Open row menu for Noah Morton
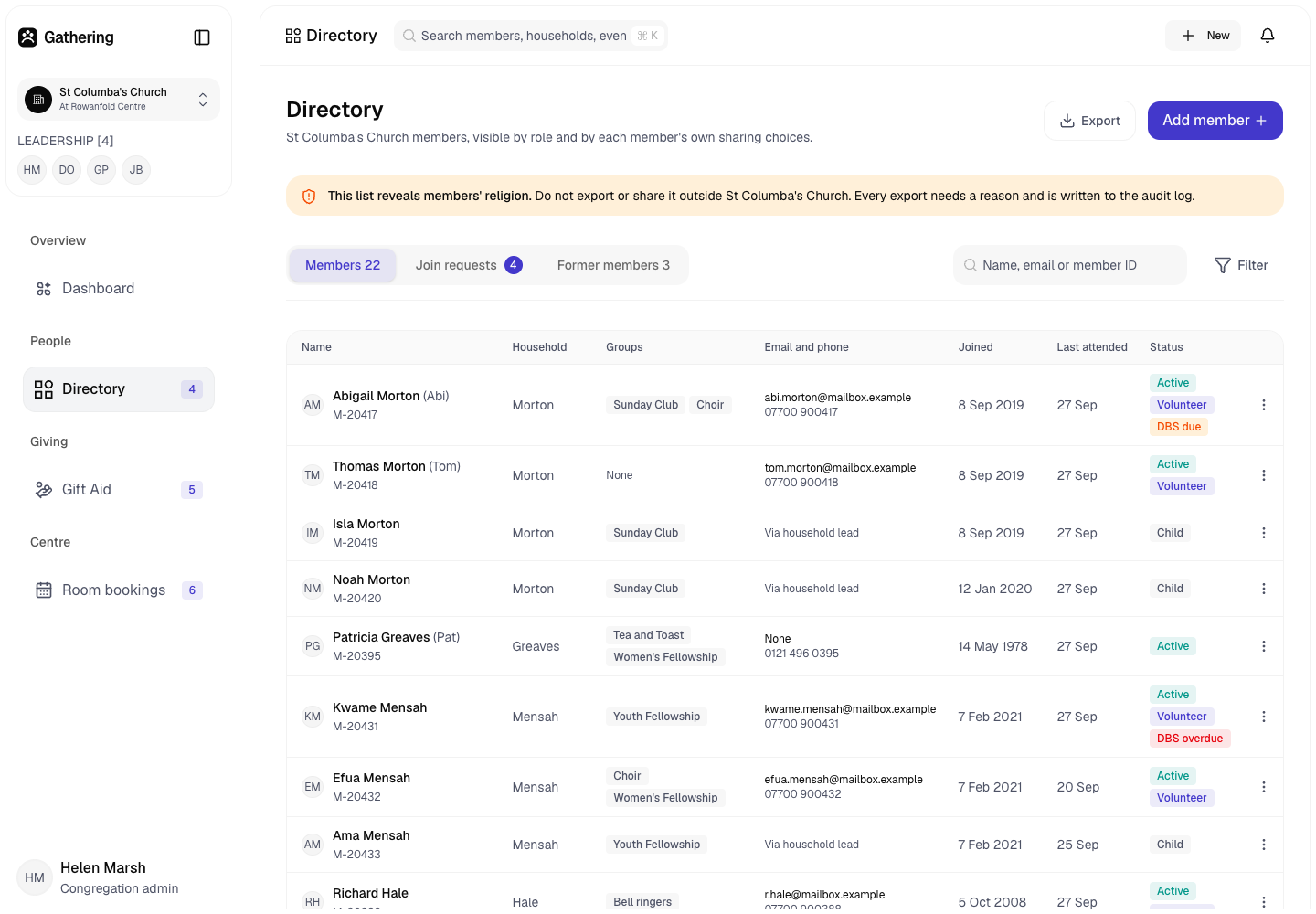 pyautogui.click(x=1264, y=589)
